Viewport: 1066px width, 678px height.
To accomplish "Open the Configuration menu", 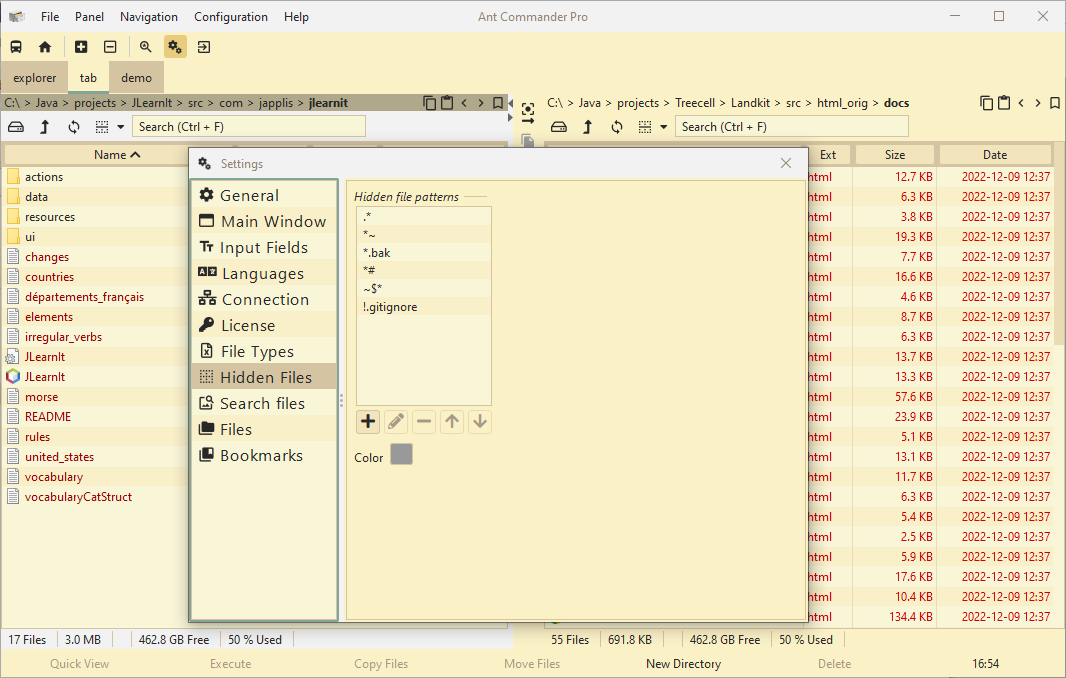I will [x=230, y=17].
